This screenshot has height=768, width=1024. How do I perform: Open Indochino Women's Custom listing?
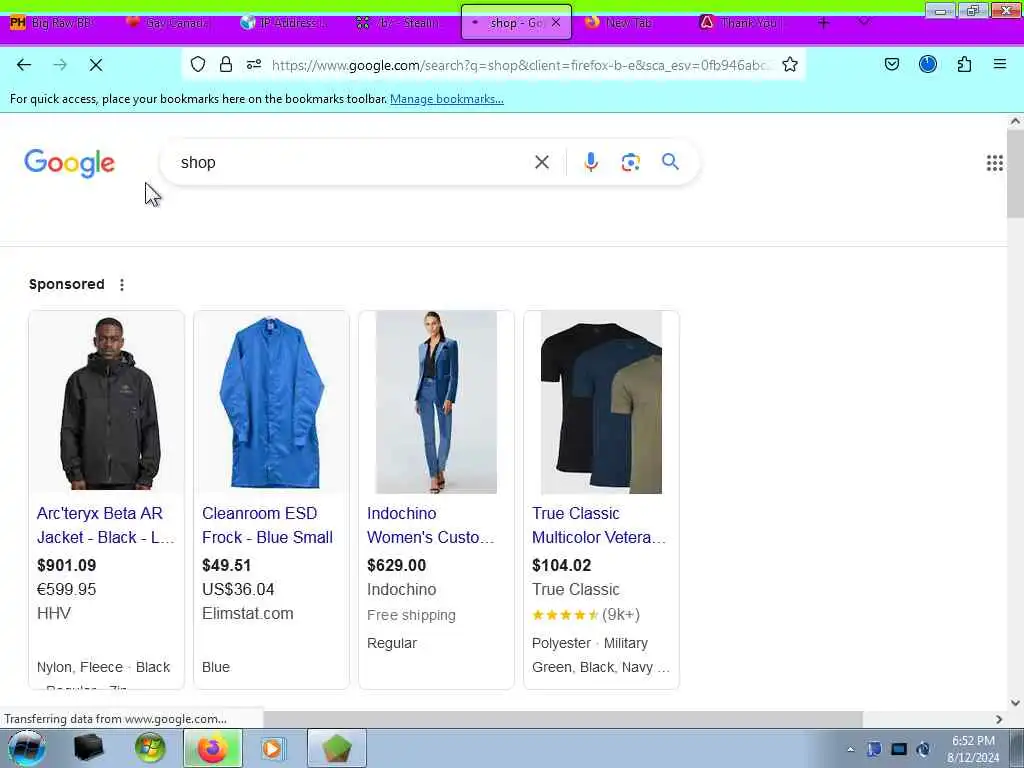[430, 526]
